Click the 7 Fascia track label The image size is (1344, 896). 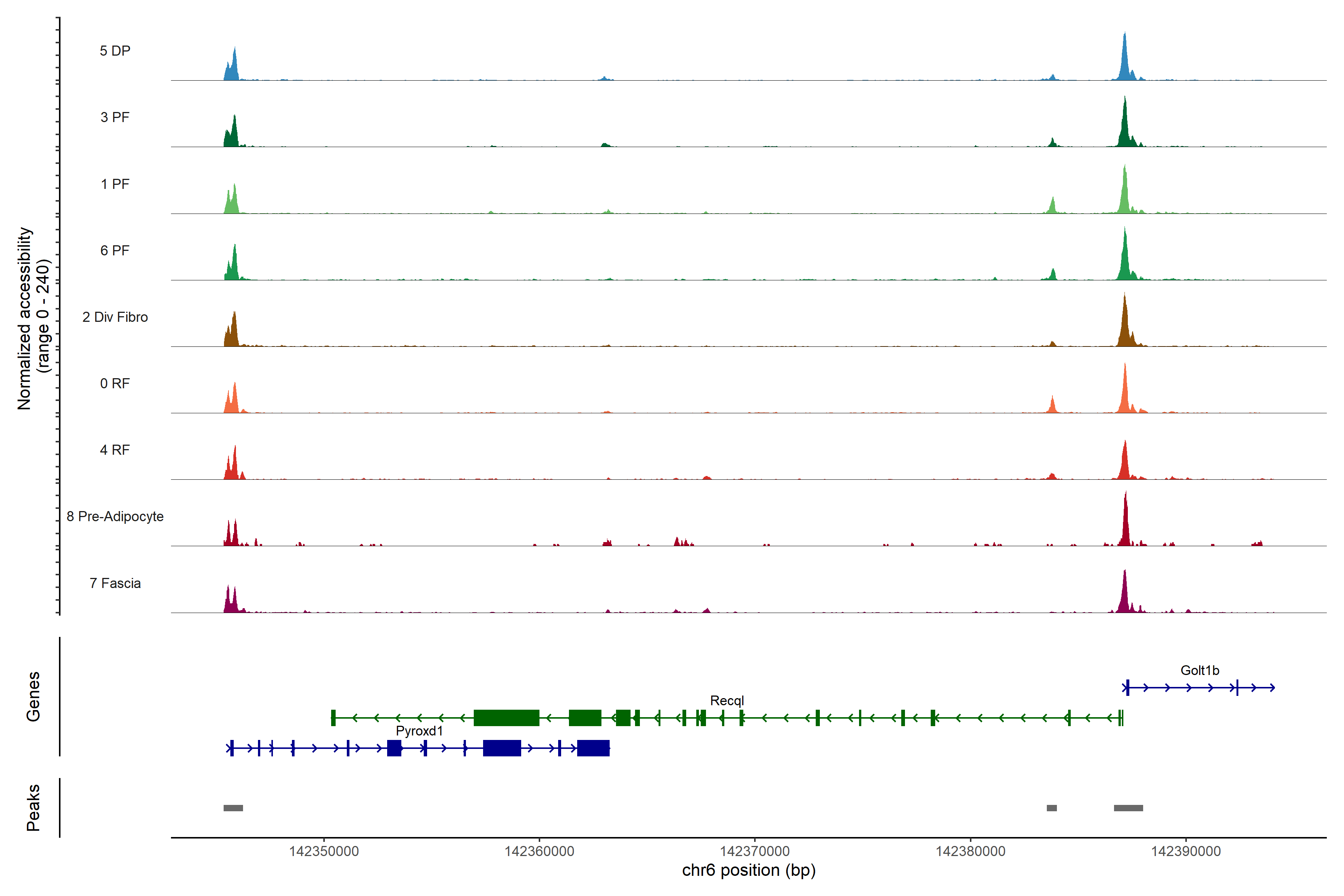pyautogui.click(x=115, y=584)
